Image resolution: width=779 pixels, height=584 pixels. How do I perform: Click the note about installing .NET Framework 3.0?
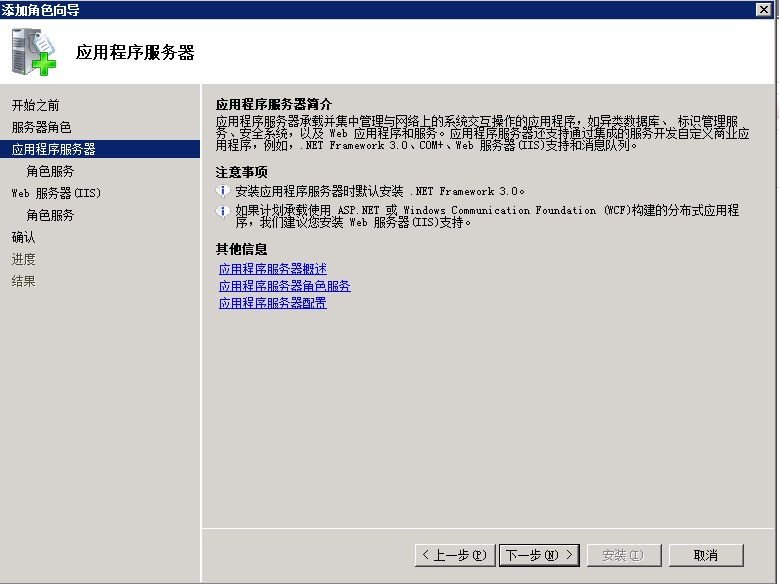pos(380,191)
